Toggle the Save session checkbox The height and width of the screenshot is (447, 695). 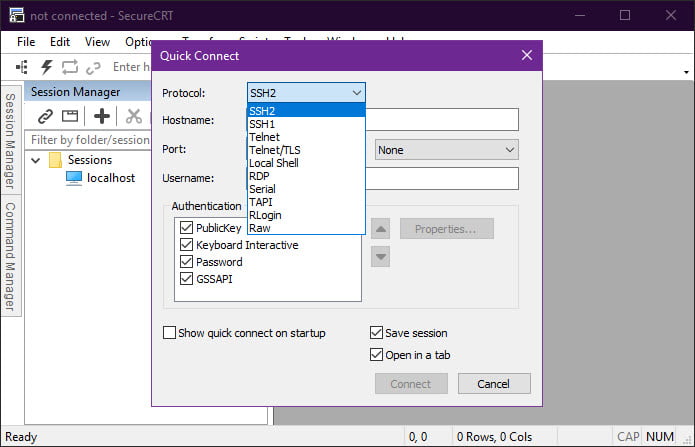tap(376, 333)
